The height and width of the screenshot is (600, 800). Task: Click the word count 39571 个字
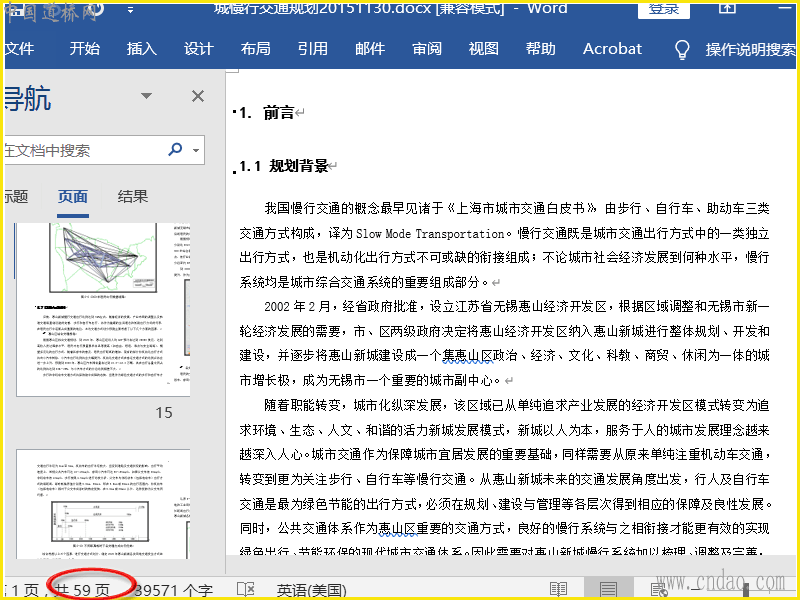[x=173, y=590]
